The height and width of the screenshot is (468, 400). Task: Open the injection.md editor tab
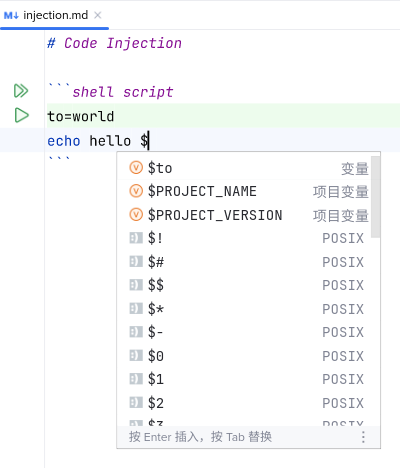click(x=55, y=15)
